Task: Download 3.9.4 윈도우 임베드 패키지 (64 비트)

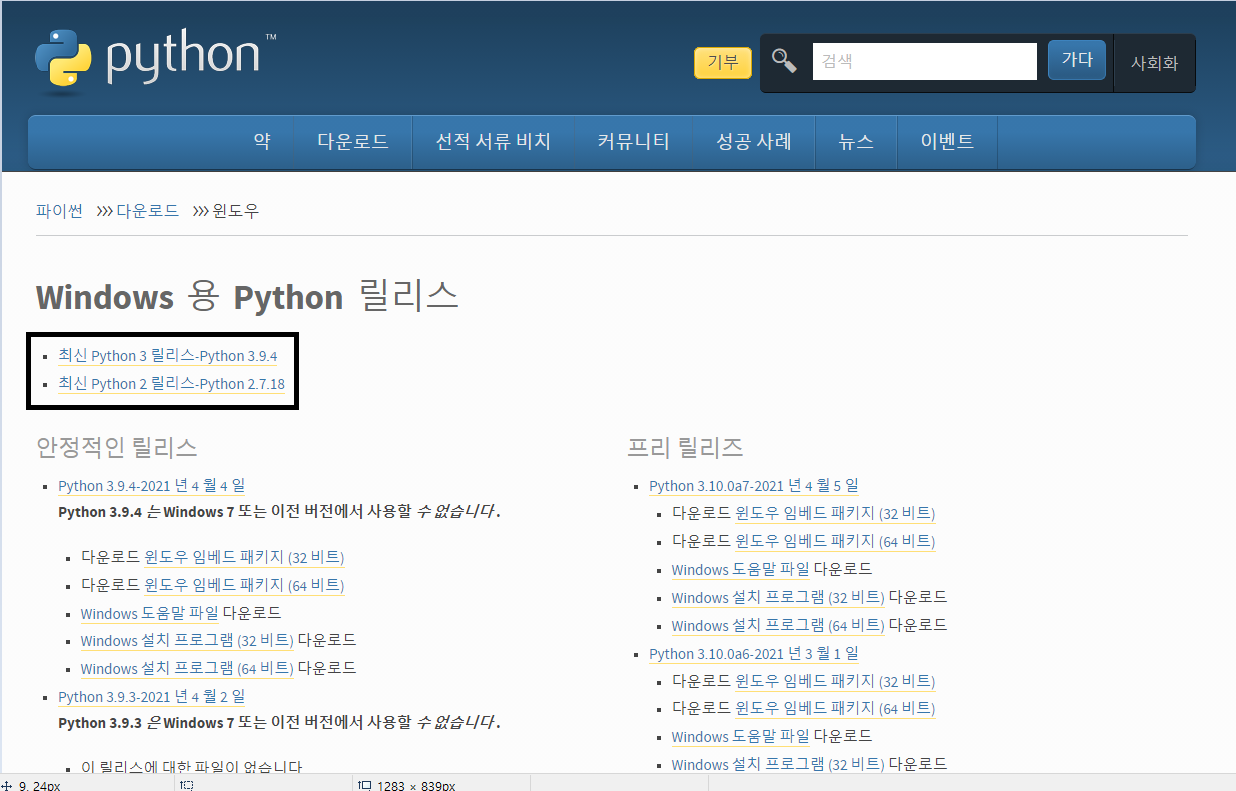Action: point(244,585)
